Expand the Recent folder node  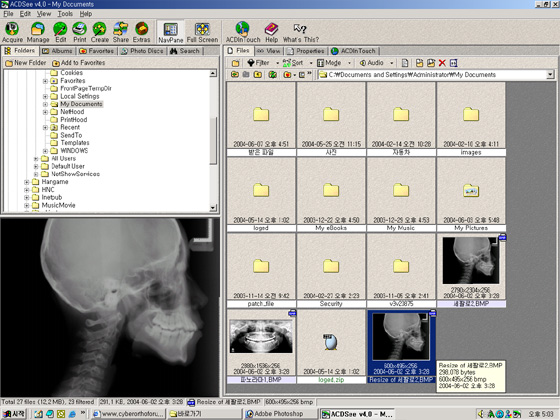coord(45,128)
